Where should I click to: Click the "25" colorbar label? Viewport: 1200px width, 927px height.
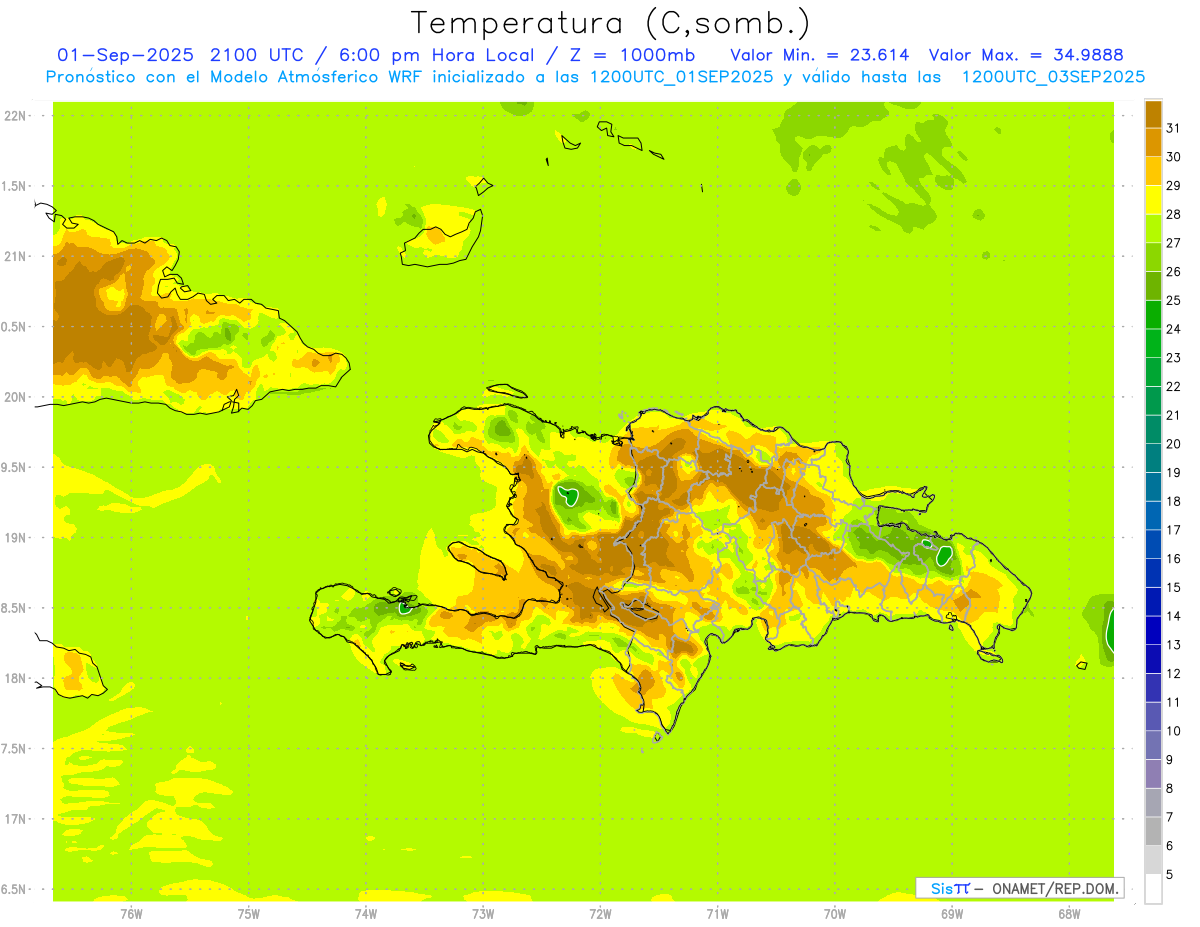(x=1173, y=300)
